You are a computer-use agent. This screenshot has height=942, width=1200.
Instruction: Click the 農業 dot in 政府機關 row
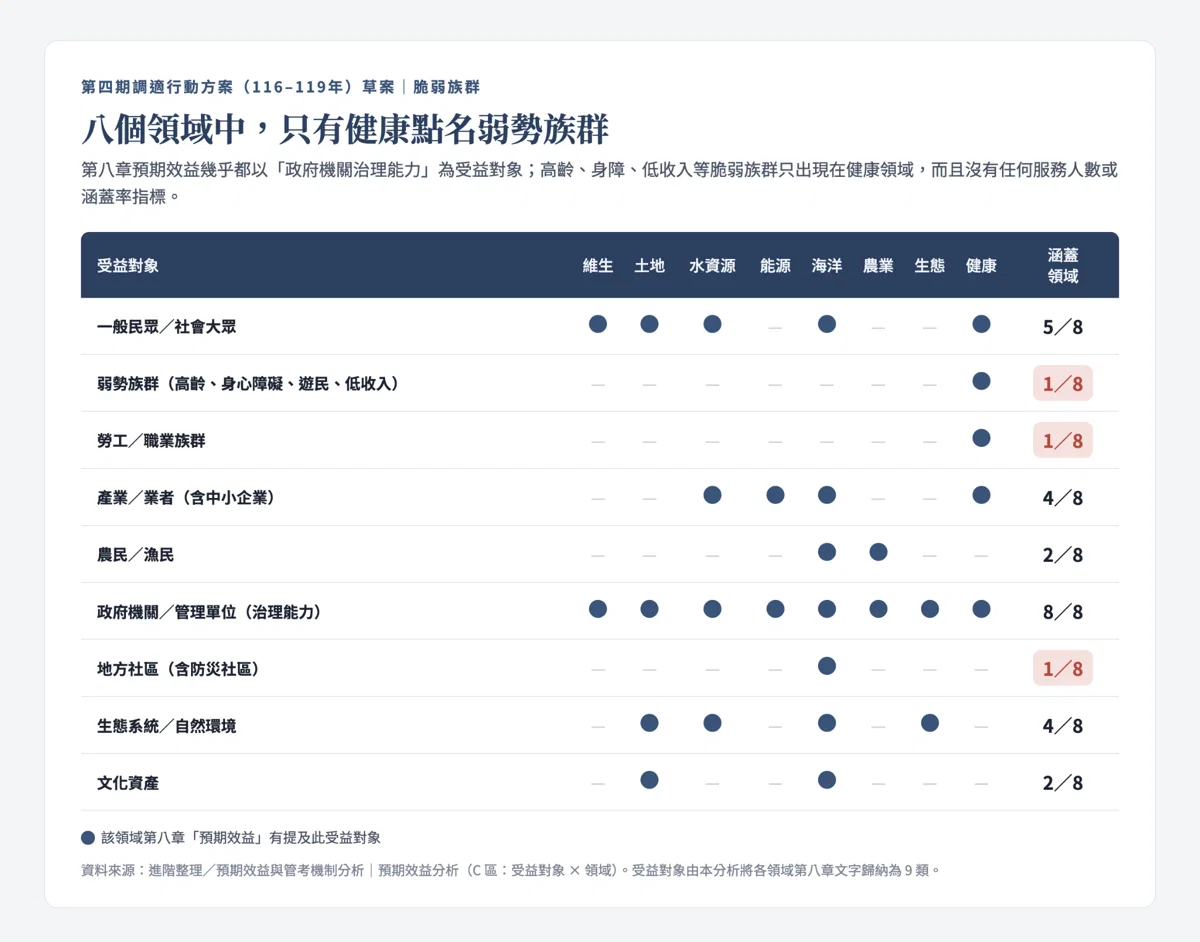pos(878,609)
